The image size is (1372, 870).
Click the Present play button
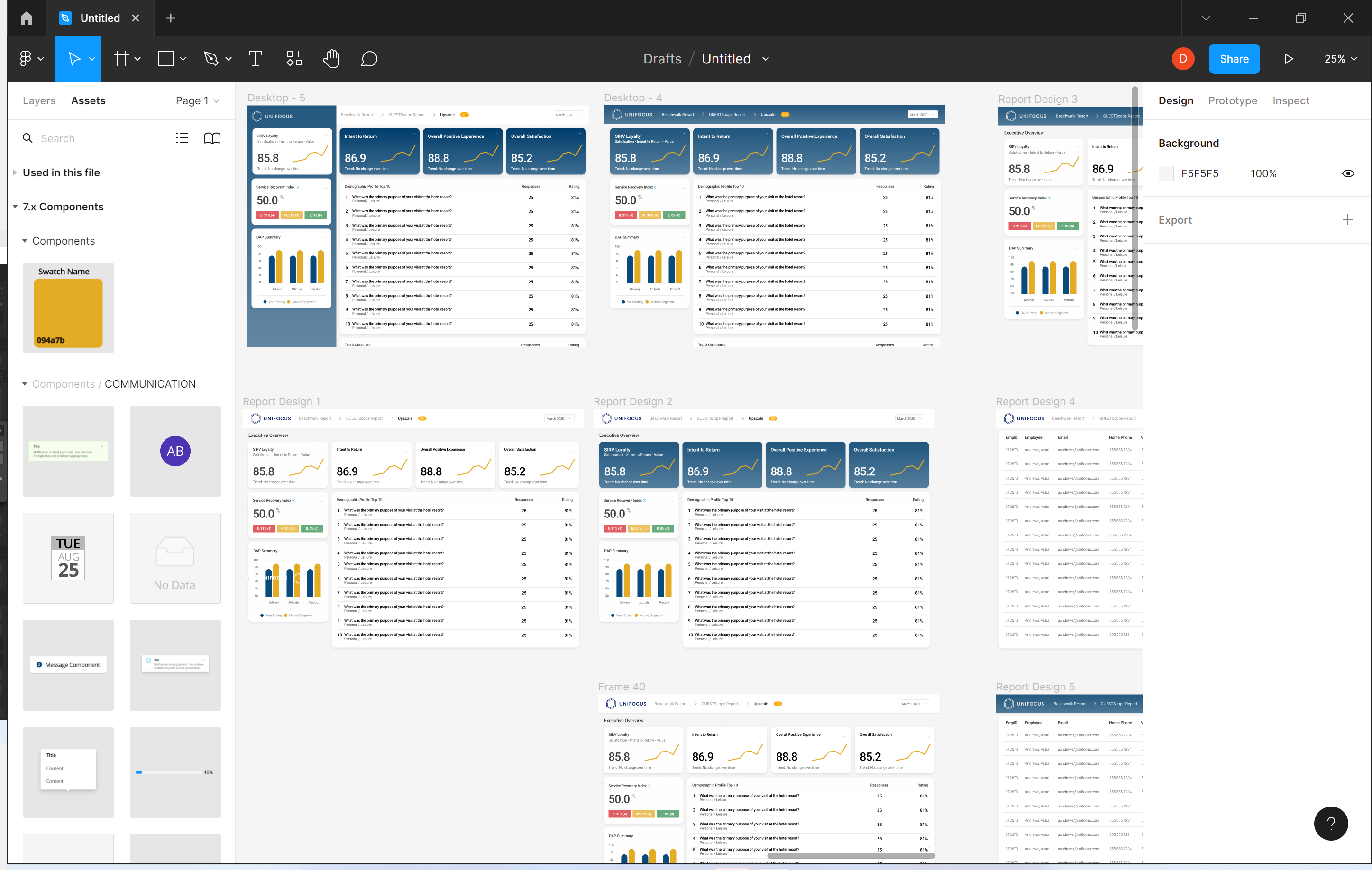1288,59
